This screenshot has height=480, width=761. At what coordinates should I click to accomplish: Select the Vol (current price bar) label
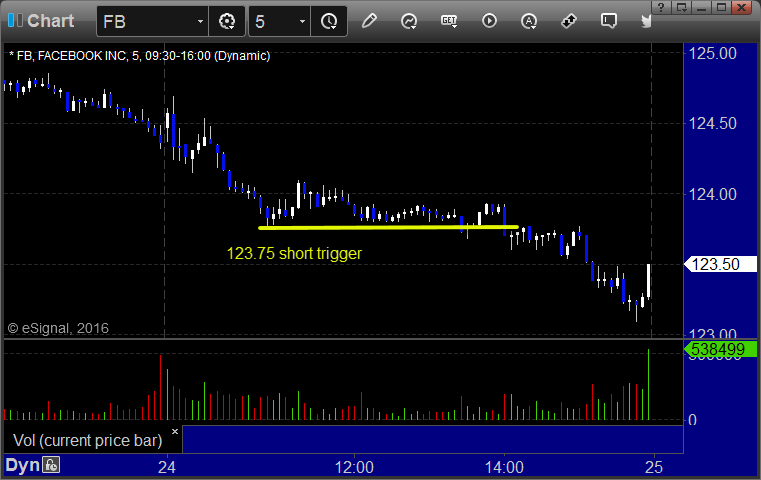click(x=87, y=440)
